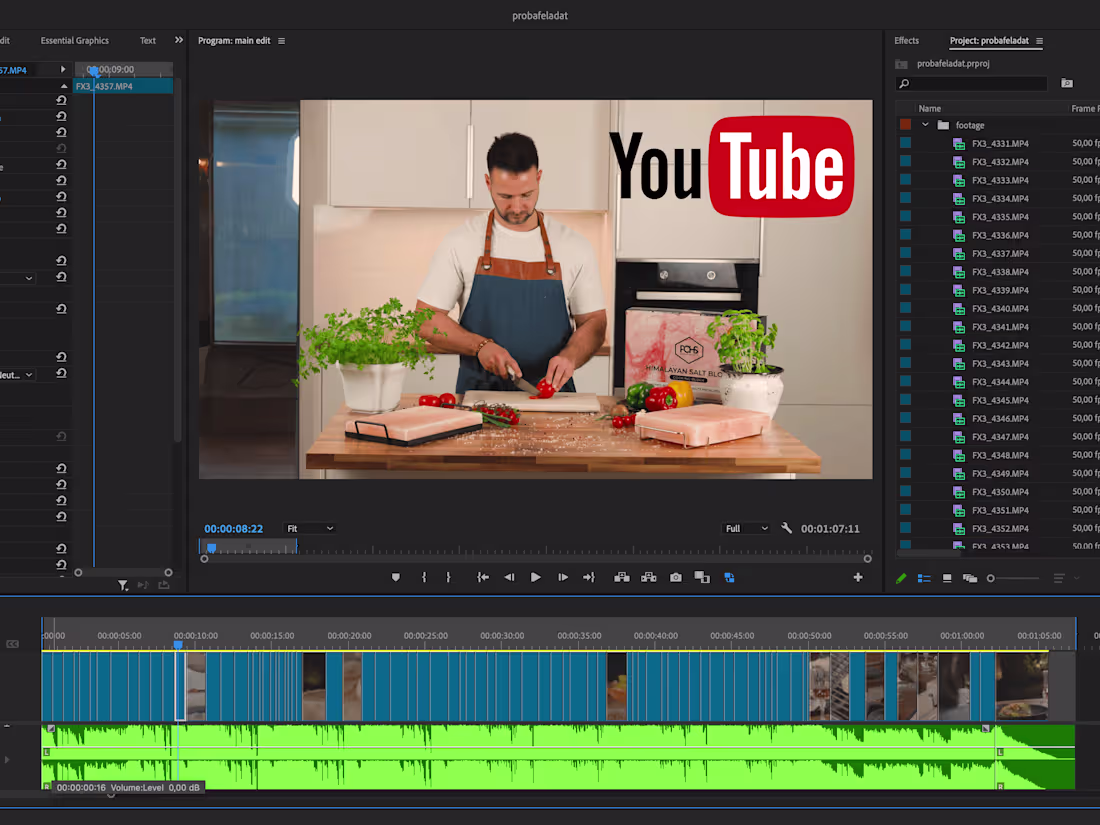Open the Program monitor settings wrench
Viewport: 1100px width, 825px height.
pos(787,528)
